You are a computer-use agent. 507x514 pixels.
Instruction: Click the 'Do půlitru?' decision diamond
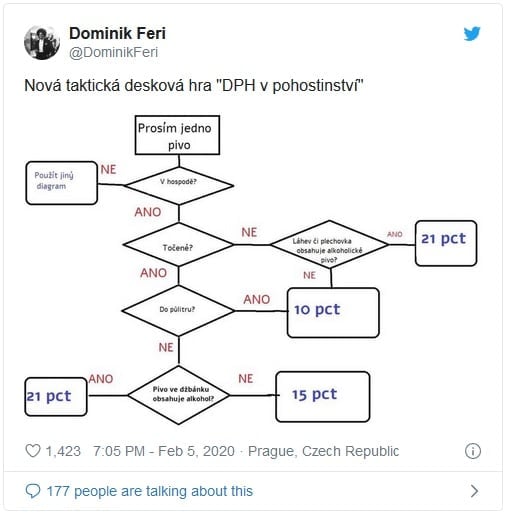(x=179, y=311)
